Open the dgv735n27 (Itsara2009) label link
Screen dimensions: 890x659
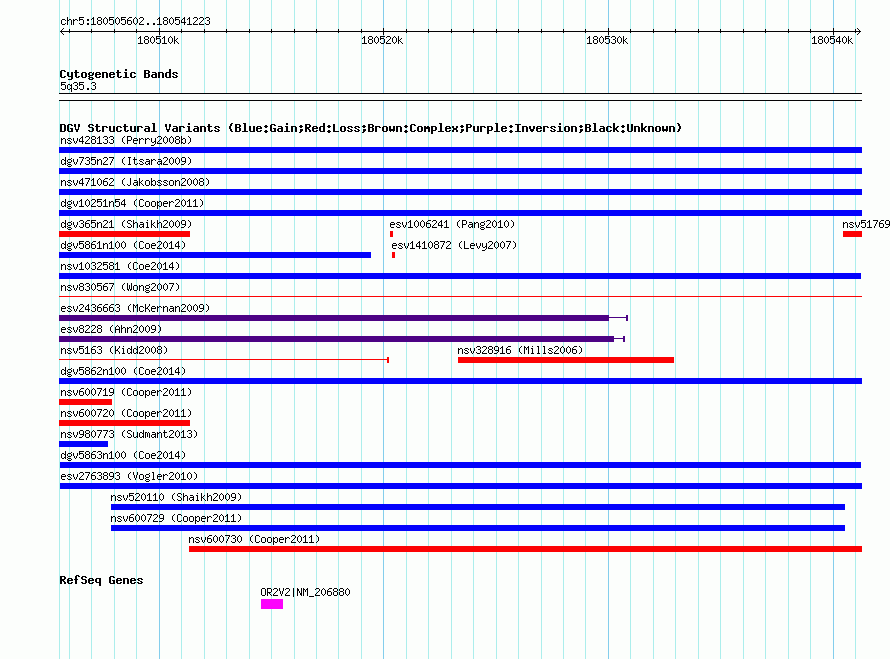[x=126, y=161]
